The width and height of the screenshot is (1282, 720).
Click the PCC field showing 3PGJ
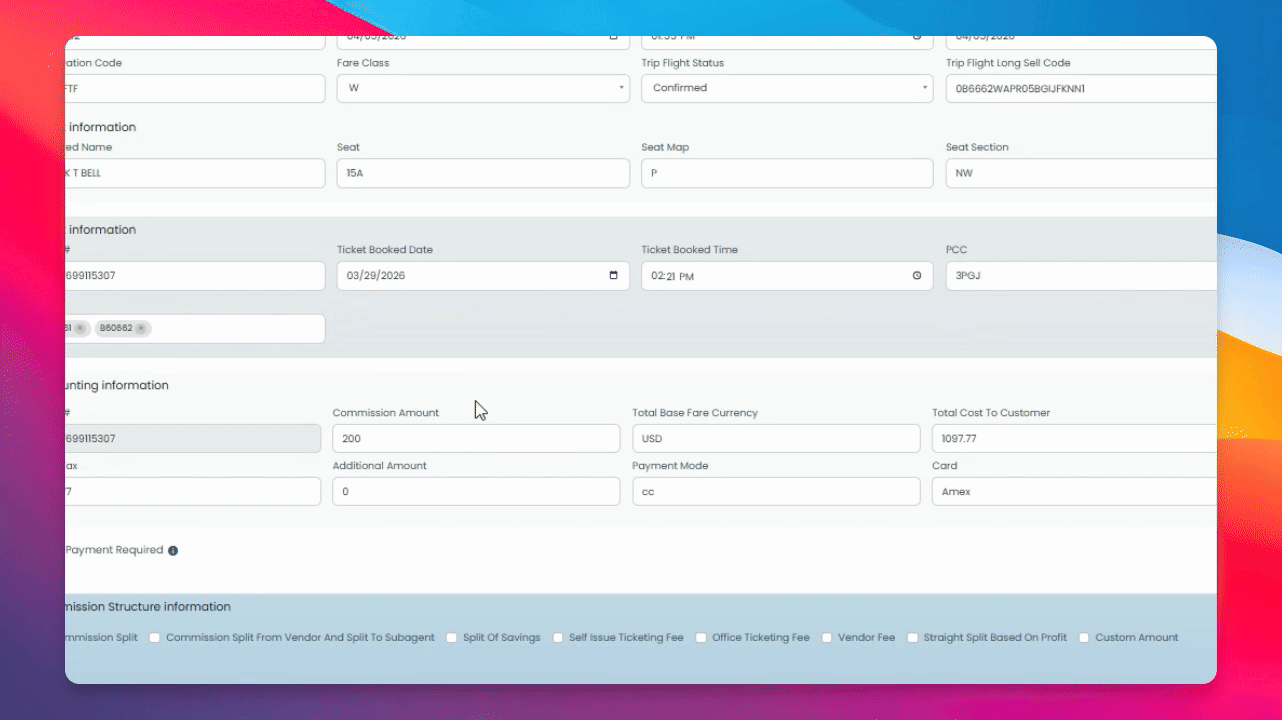click(x=1081, y=276)
